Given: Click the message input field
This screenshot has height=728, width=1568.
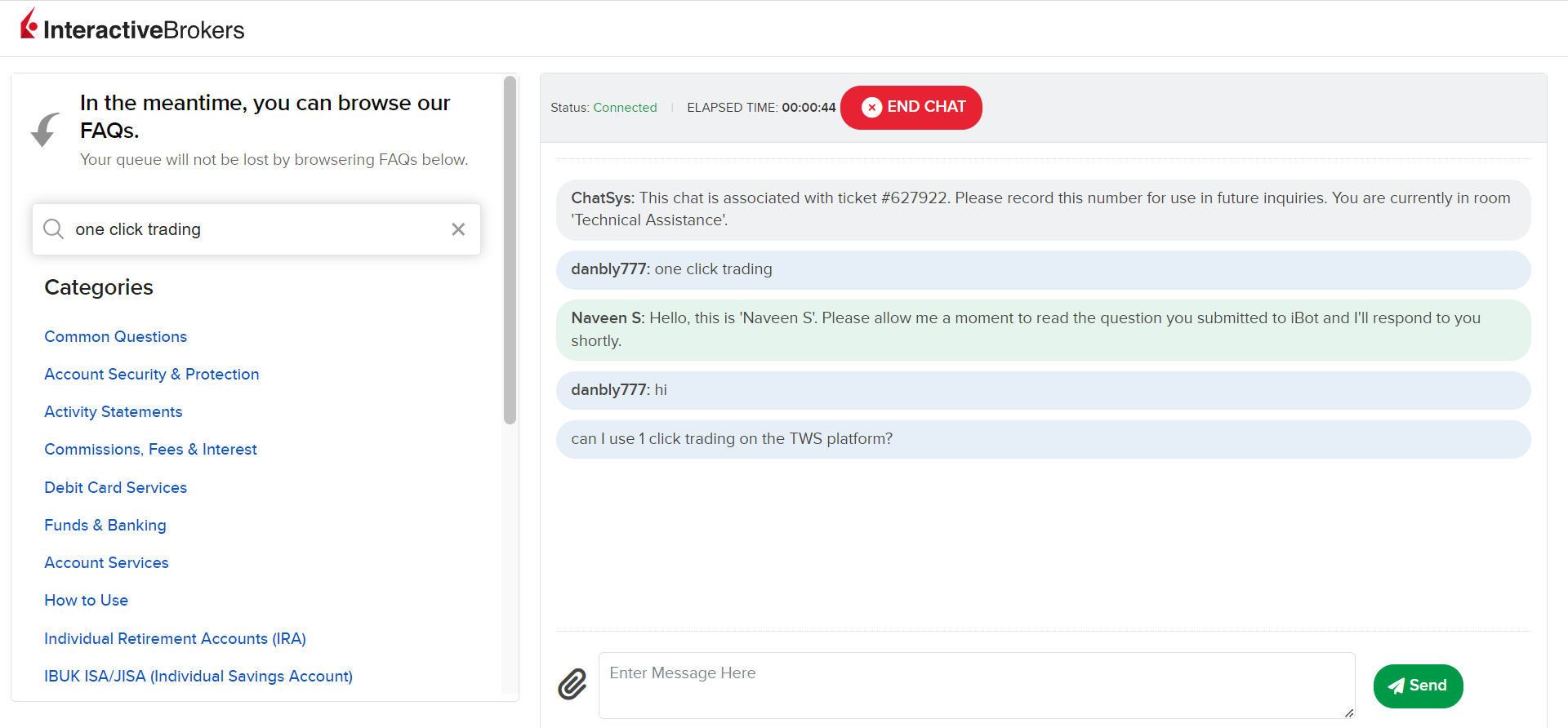Looking at the screenshot, I should [977, 686].
